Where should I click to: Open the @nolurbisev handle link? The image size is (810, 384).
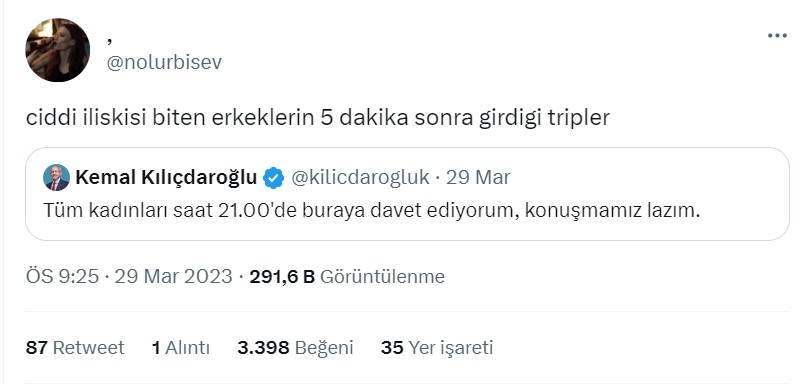click(x=164, y=63)
